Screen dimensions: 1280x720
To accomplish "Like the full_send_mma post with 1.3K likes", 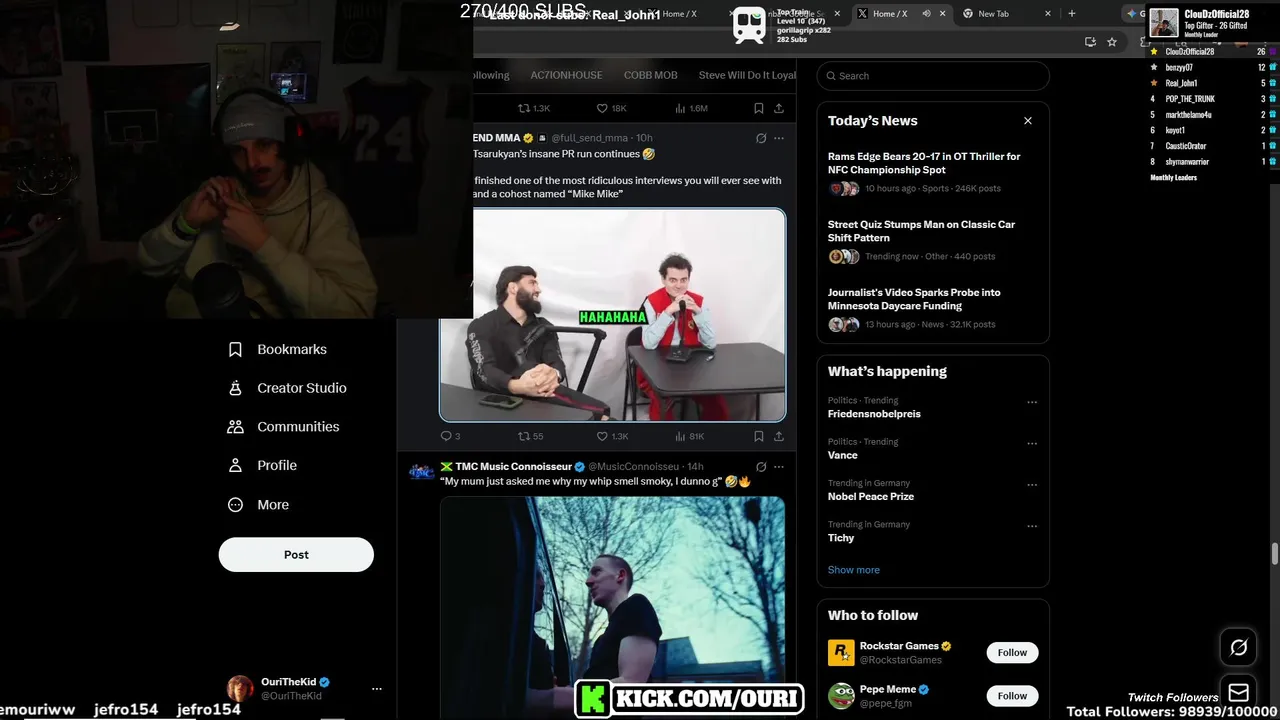I will tap(612, 436).
